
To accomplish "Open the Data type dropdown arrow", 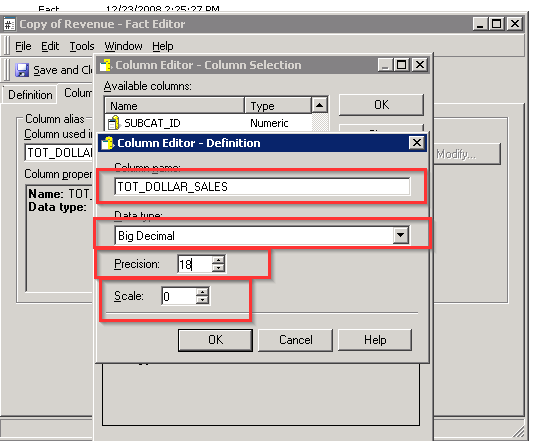I will click(401, 235).
